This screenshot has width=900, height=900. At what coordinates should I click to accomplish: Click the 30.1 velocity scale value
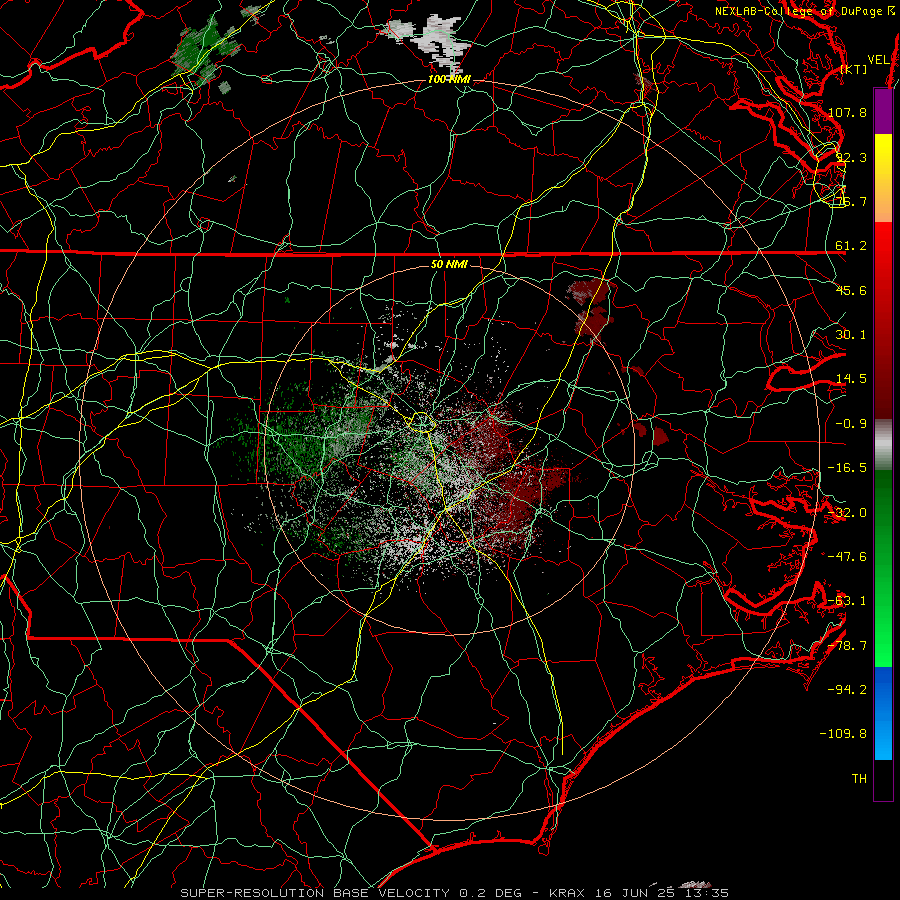pyautogui.click(x=851, y=335)
